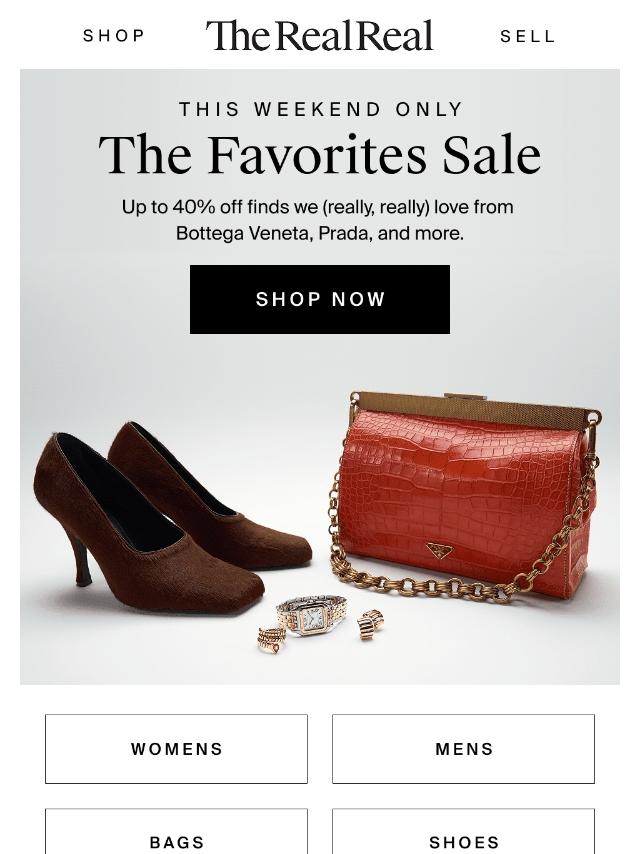Screen dimensions: 640x854
Task: Select the SHOES category button
Action: tap(463, 836)
